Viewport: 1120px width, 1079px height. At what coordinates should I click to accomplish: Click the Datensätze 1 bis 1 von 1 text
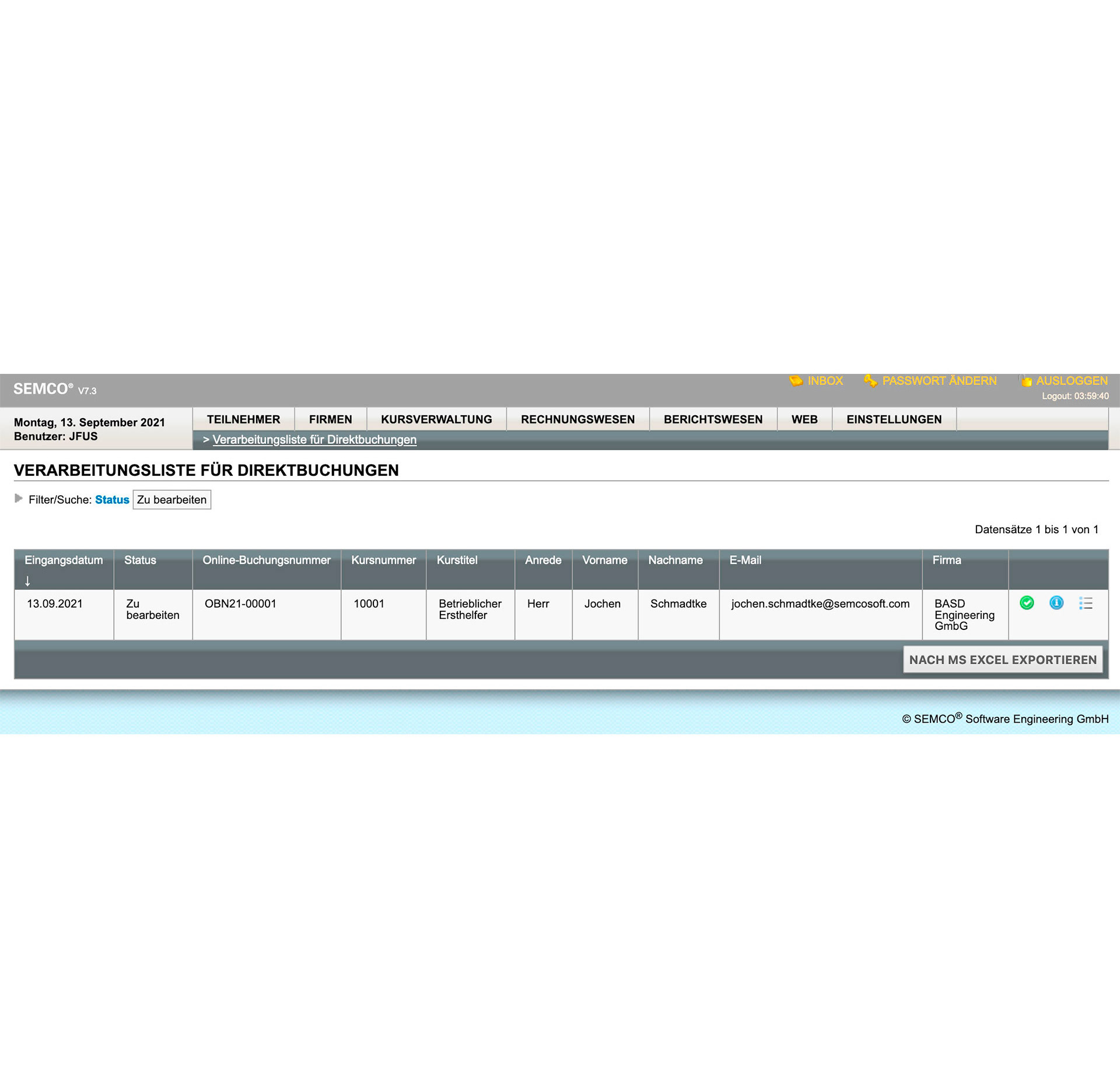tap(1037, 530)
